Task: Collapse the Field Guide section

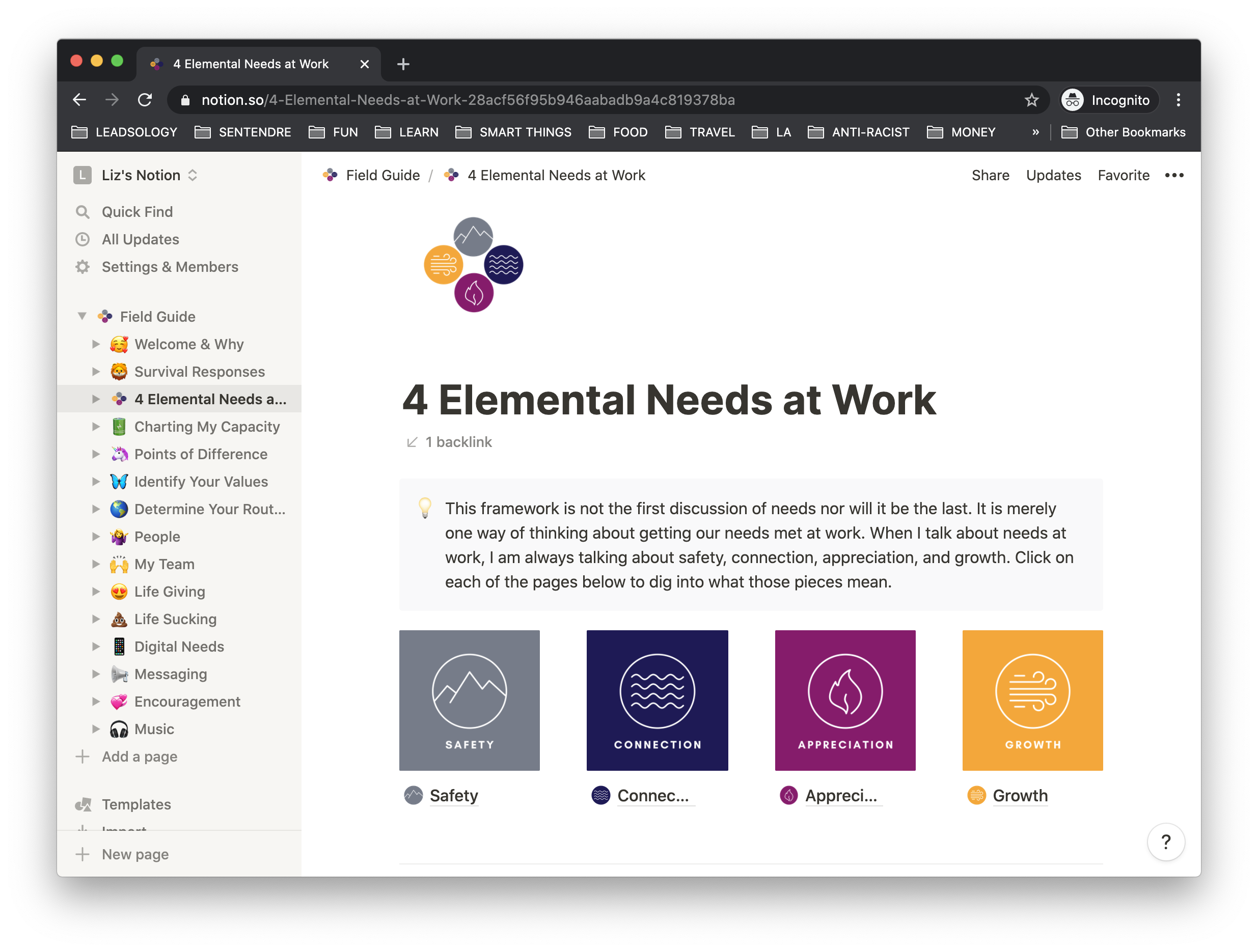Action: click(81, 316)
